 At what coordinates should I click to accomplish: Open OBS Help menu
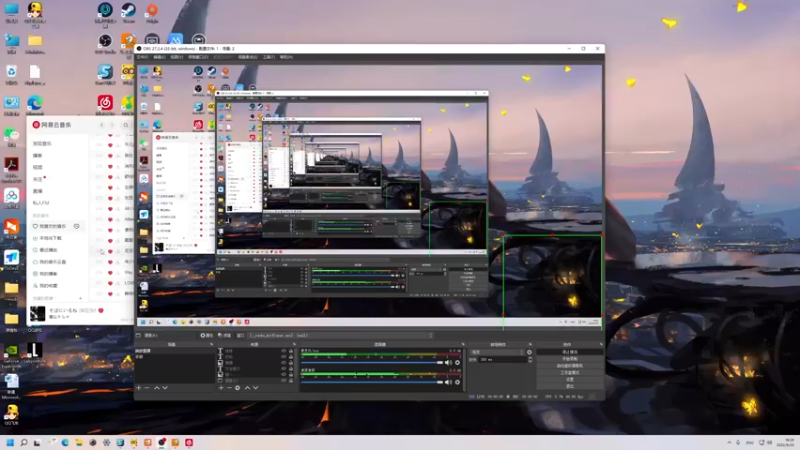tap(286, 57)
